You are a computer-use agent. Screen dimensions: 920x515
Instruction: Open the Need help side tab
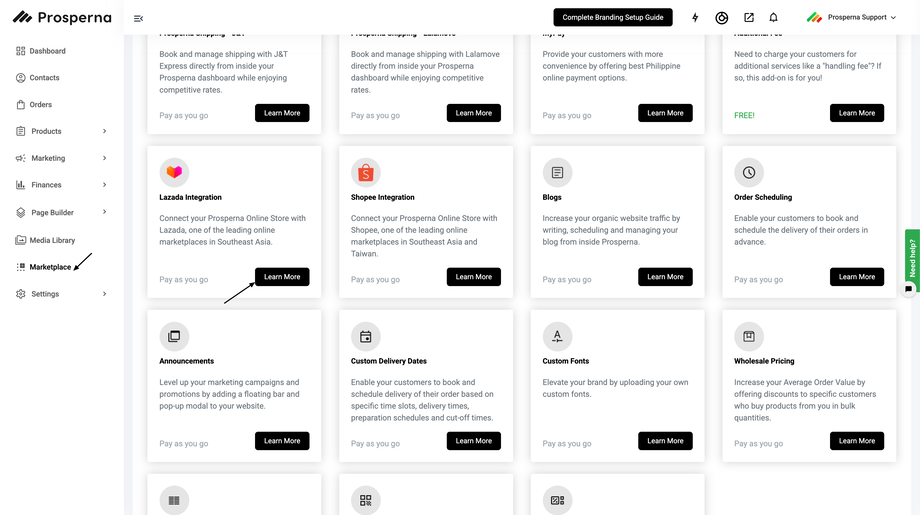[912, 258]
